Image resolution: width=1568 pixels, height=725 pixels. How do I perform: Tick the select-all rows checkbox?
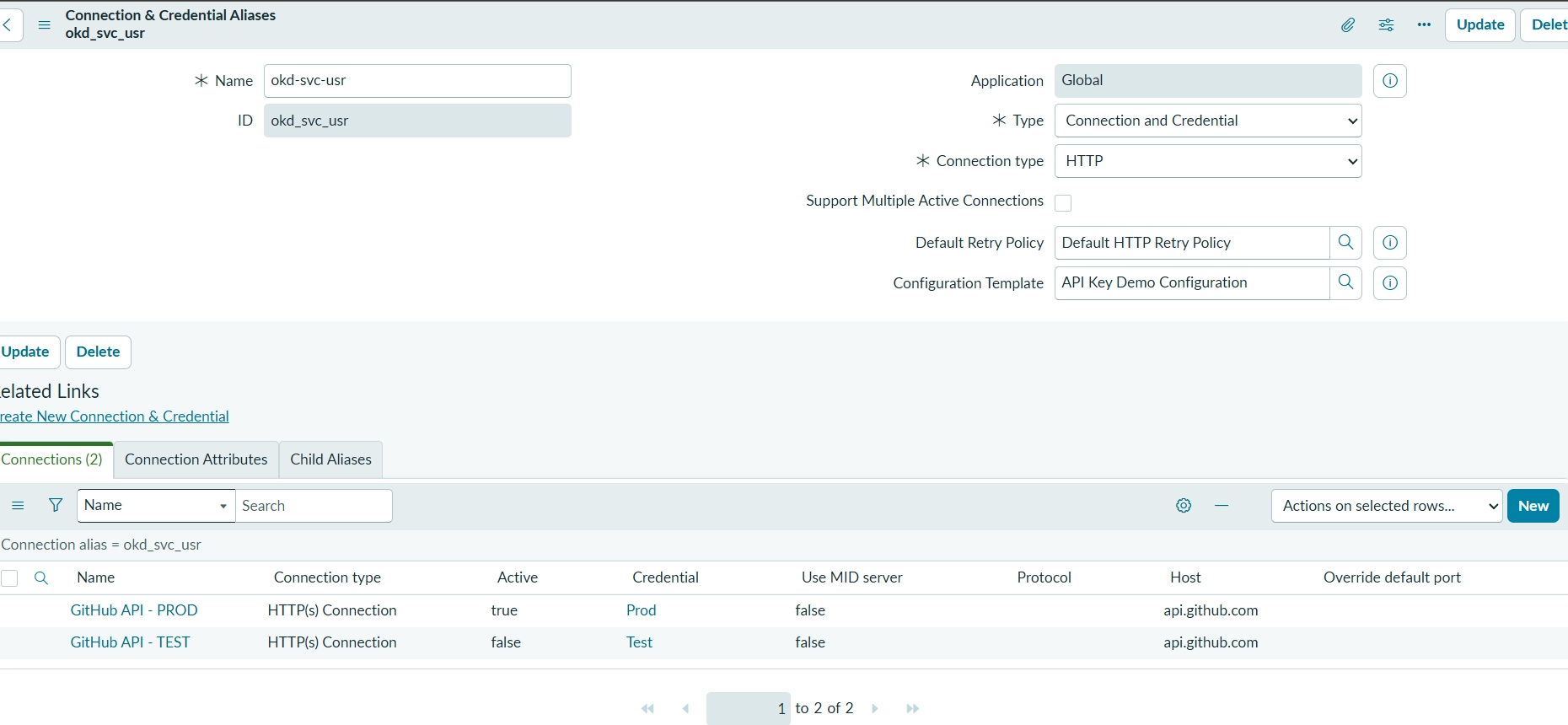pyautogui.click(x=10, y=578)
